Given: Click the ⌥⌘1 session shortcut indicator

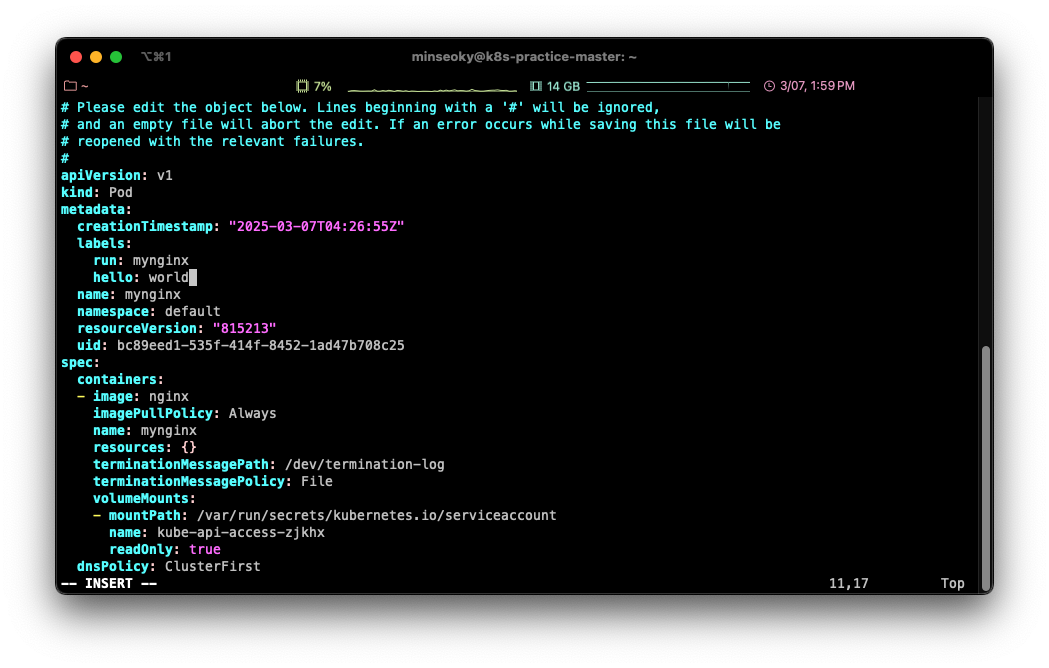Looking at the screenshot, I should (x=156, y=57).
